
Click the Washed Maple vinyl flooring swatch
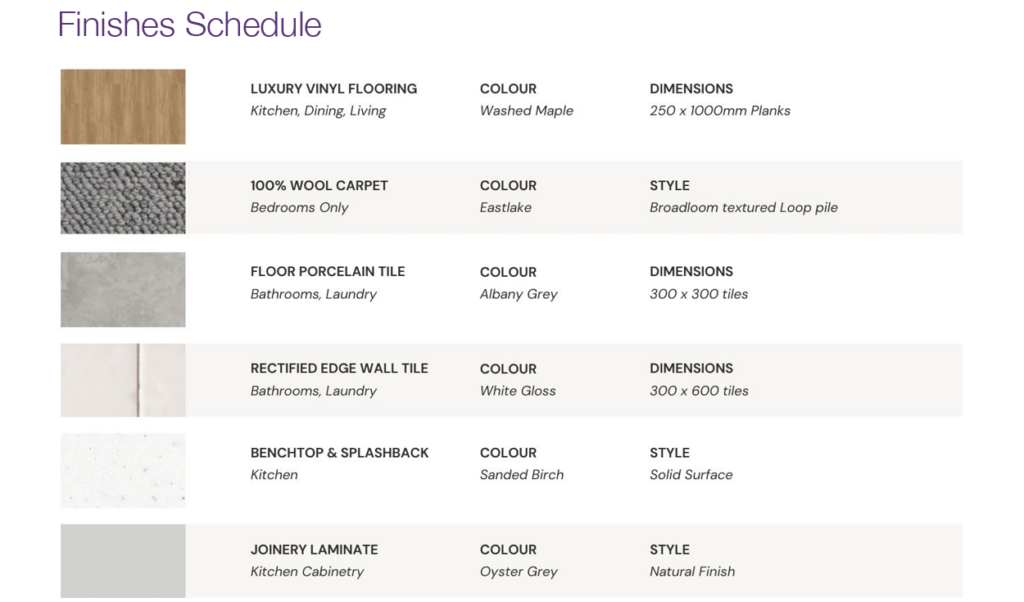122,107
